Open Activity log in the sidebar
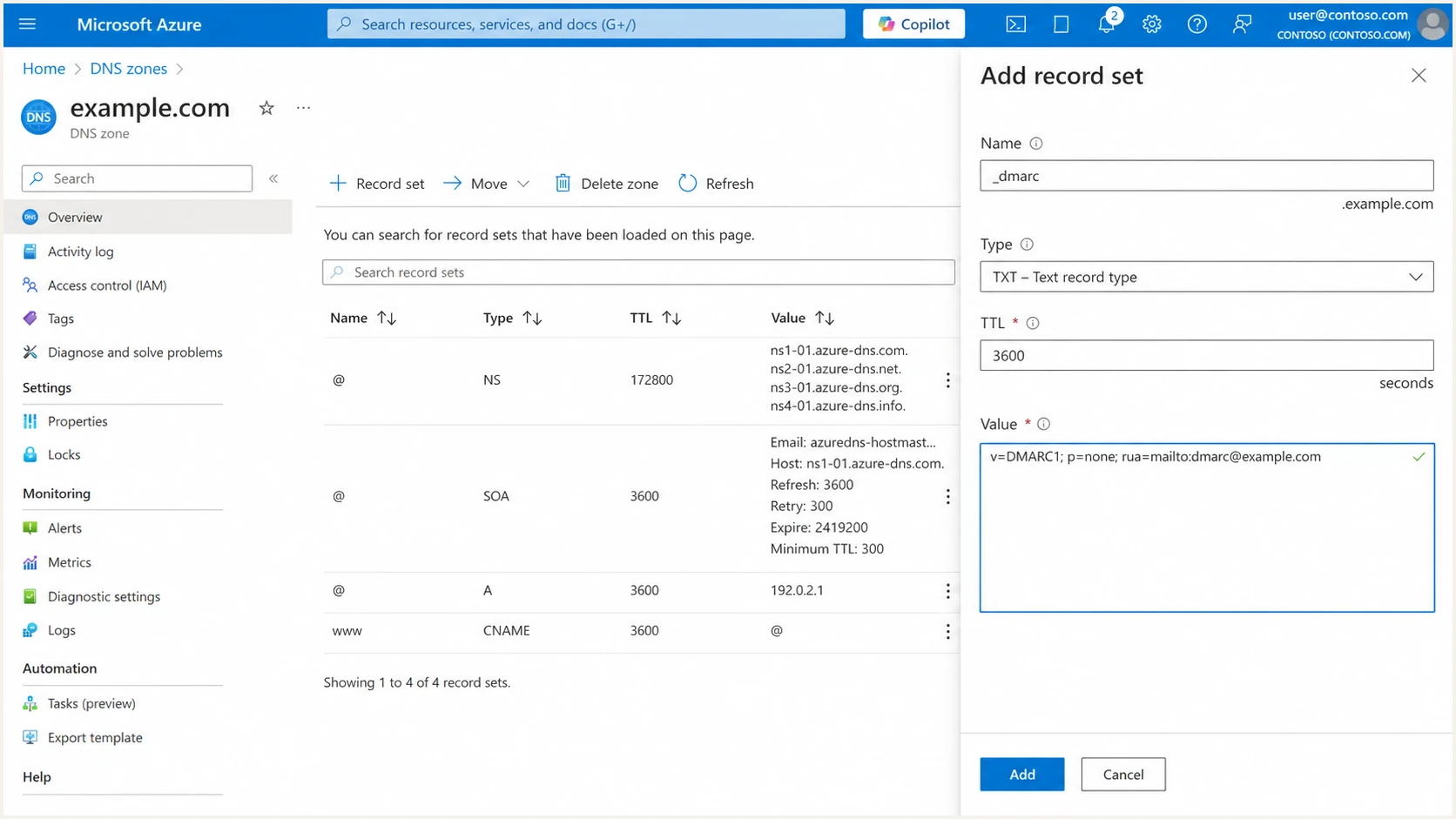 coord(80,252)
